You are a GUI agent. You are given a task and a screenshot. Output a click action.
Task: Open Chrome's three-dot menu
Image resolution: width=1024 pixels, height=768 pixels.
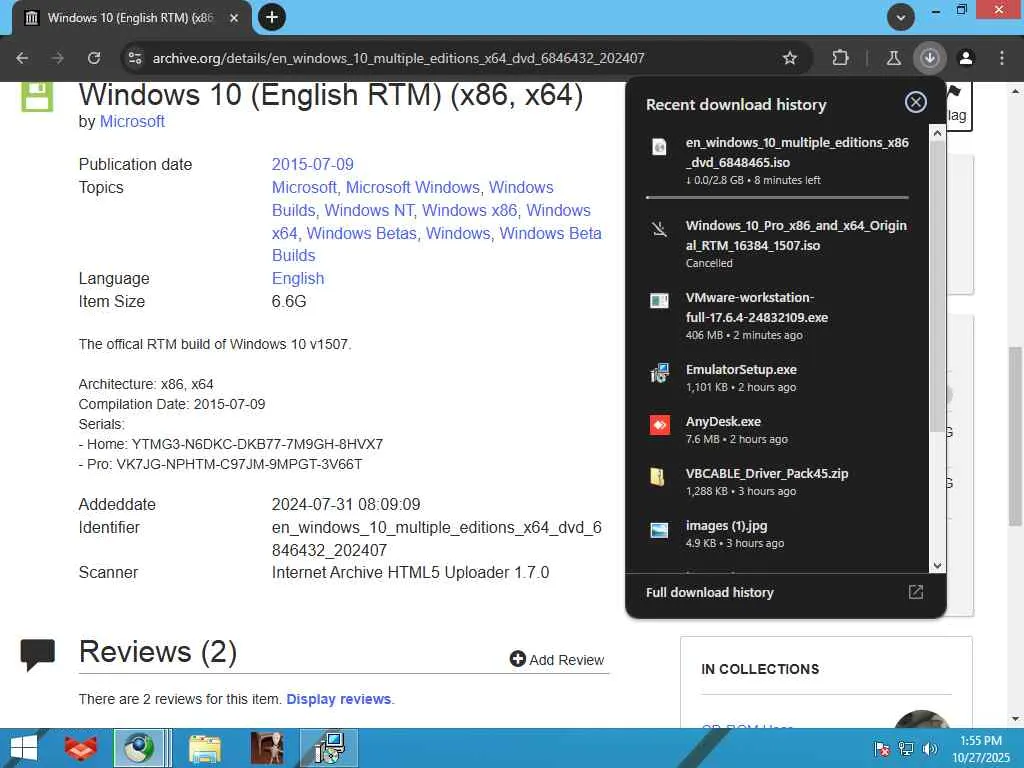click(x=1002, y=58)
